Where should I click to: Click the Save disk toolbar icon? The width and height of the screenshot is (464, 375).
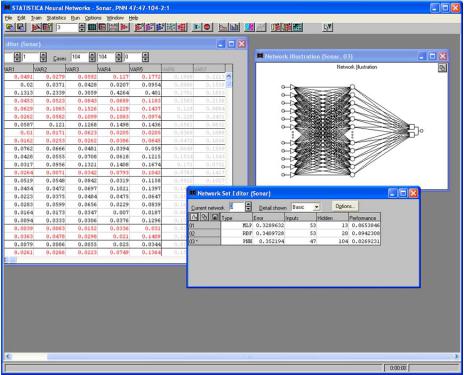[21, 27]
